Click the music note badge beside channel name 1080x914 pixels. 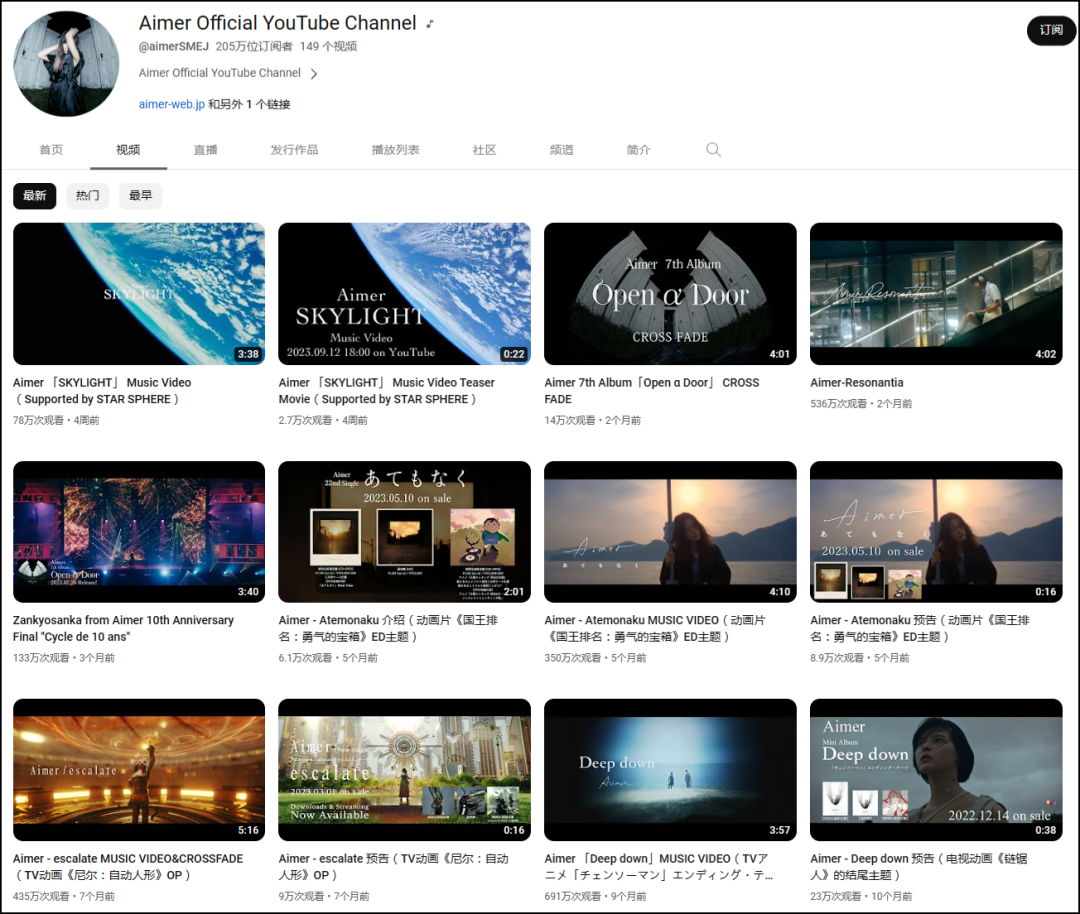(430, 24)
